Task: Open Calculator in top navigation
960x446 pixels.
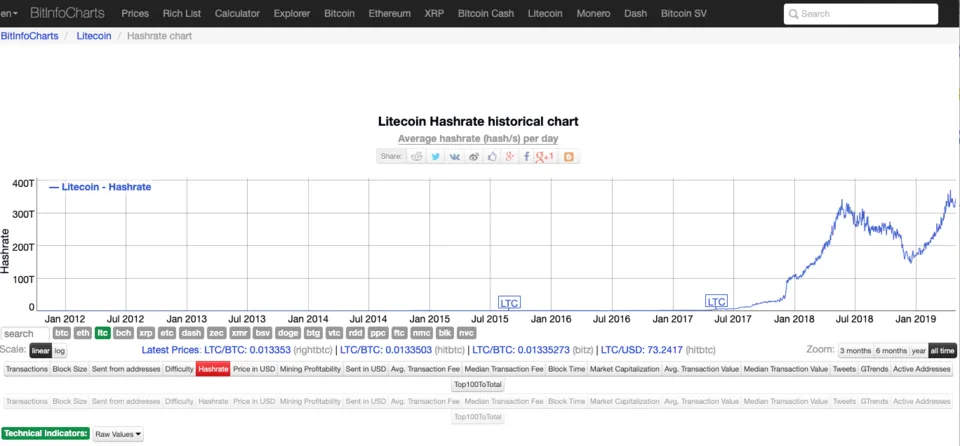Action: (x=237, y=13)
